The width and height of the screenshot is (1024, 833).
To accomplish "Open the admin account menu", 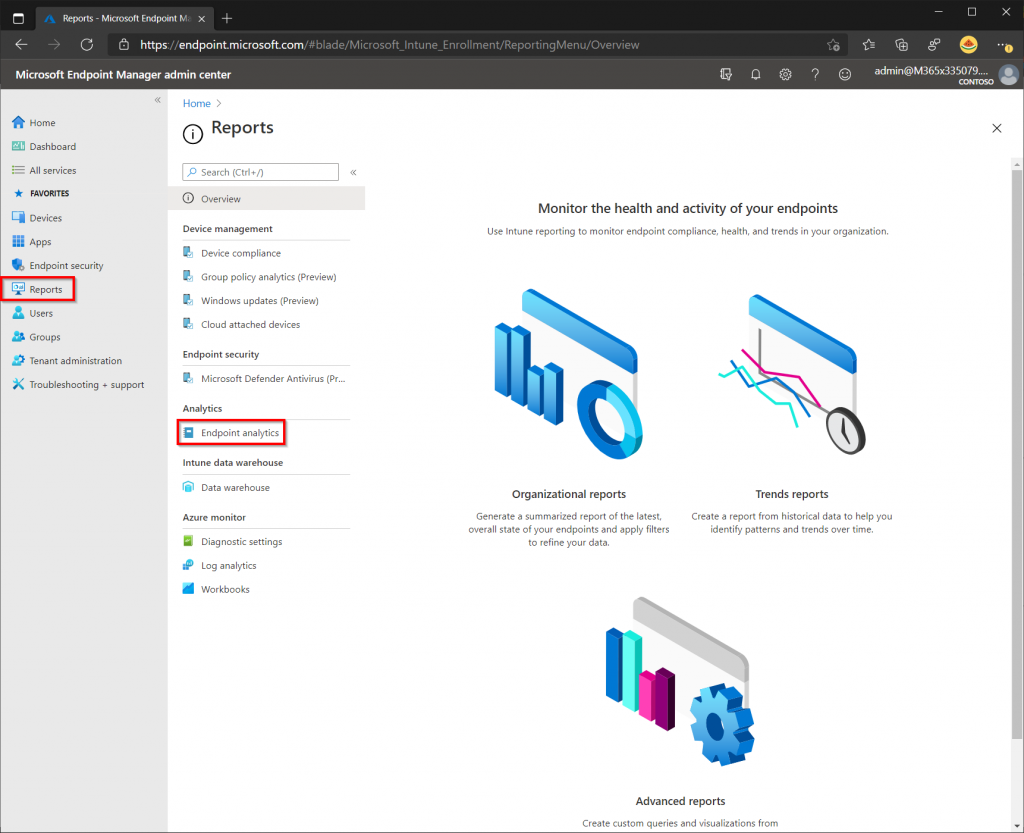I will [945, 74].
